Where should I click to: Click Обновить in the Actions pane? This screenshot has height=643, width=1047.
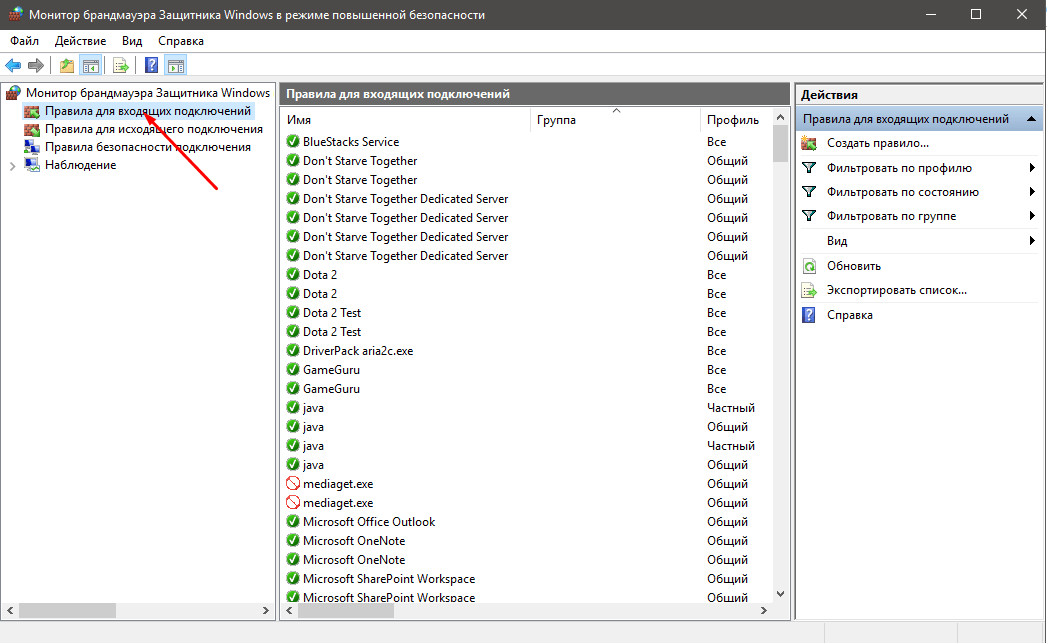[853, 266]
